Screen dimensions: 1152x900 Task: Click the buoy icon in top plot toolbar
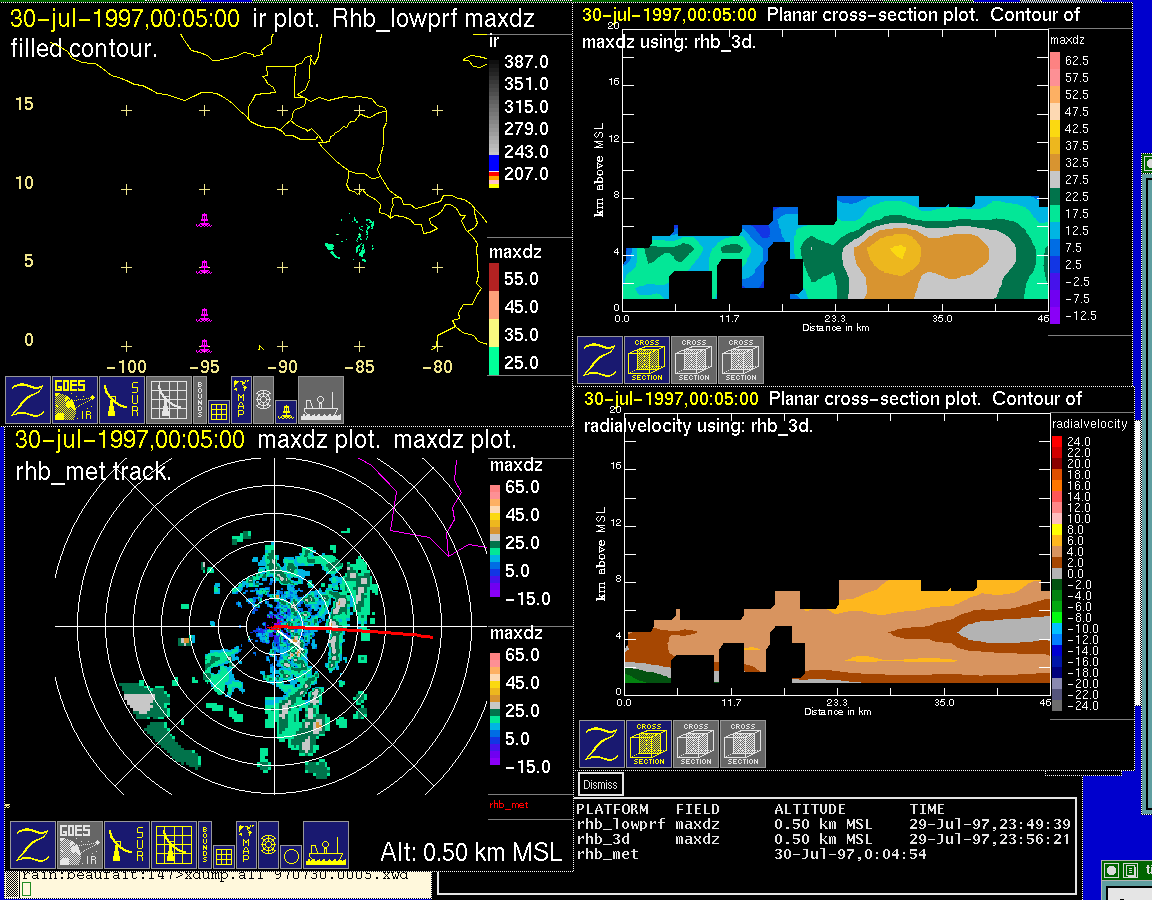(x=284, y=409)
